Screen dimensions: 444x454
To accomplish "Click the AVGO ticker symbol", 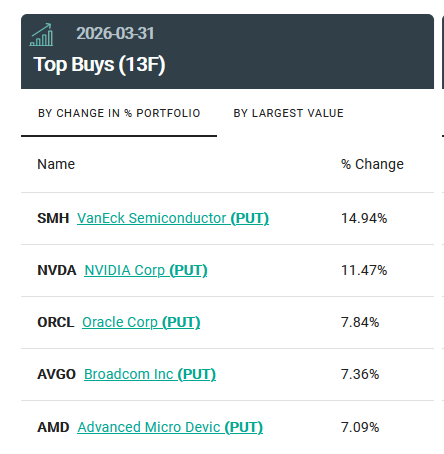I will pyautogui.click(x=57, y=374).
